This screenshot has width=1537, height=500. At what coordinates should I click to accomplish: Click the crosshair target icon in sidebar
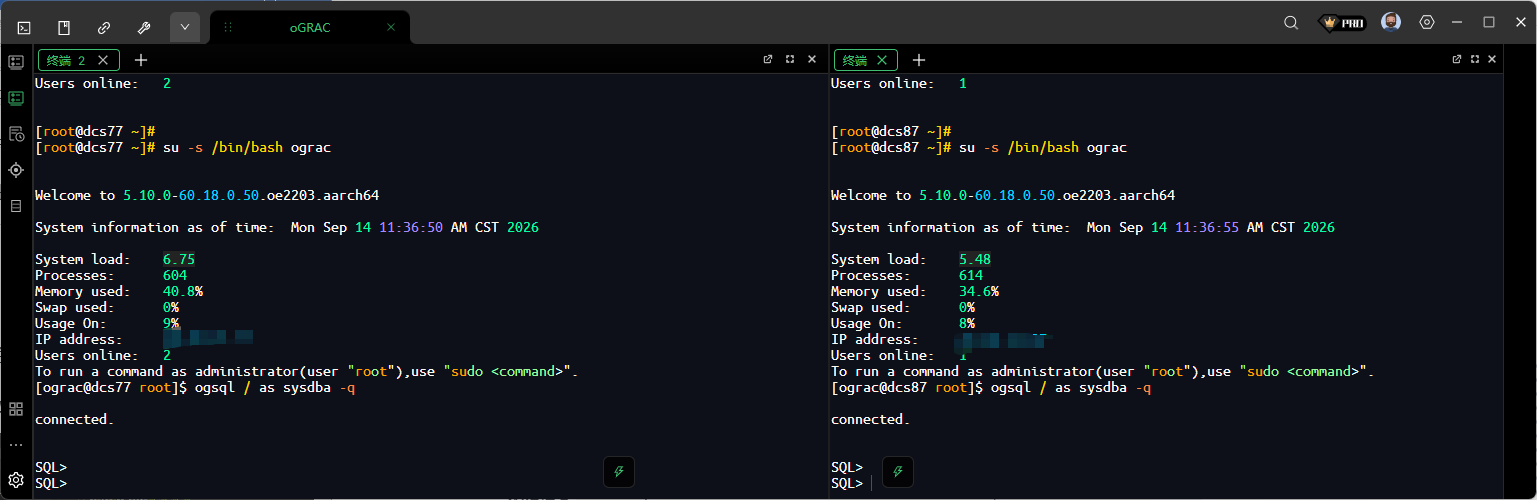point(16,170)
